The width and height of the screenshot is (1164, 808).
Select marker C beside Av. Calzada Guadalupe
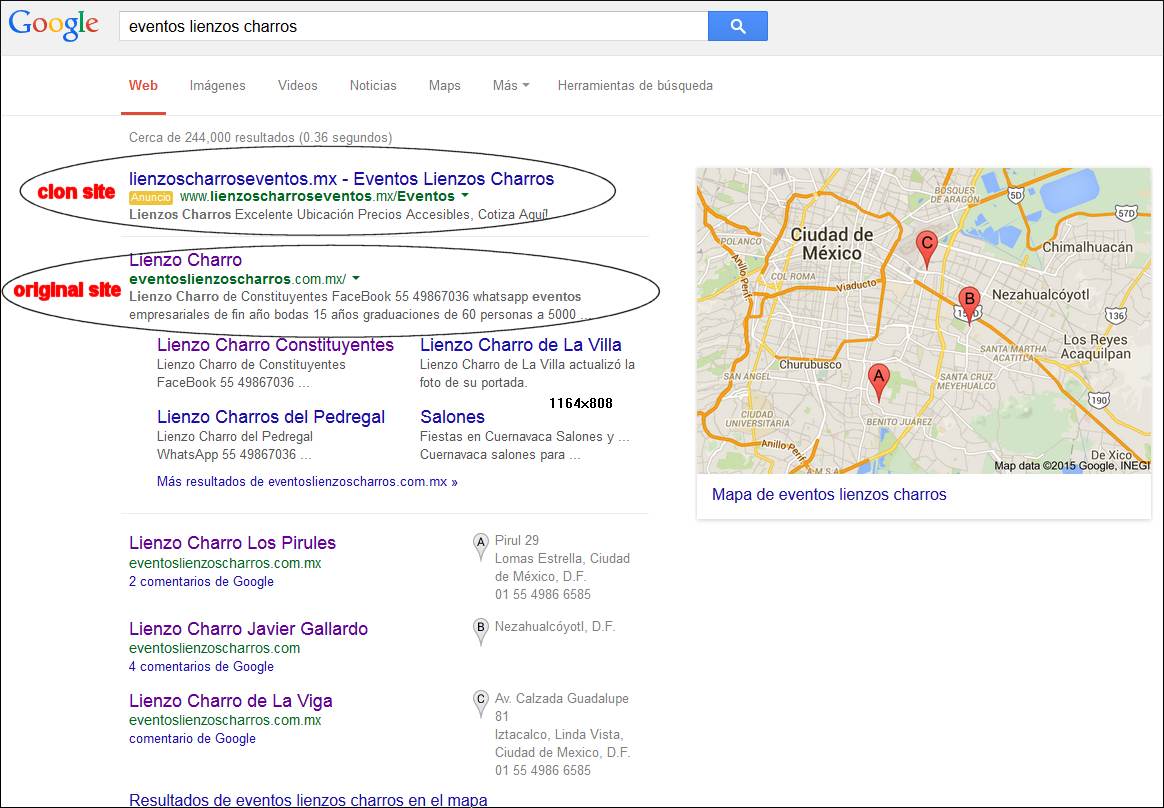point(480,704)
